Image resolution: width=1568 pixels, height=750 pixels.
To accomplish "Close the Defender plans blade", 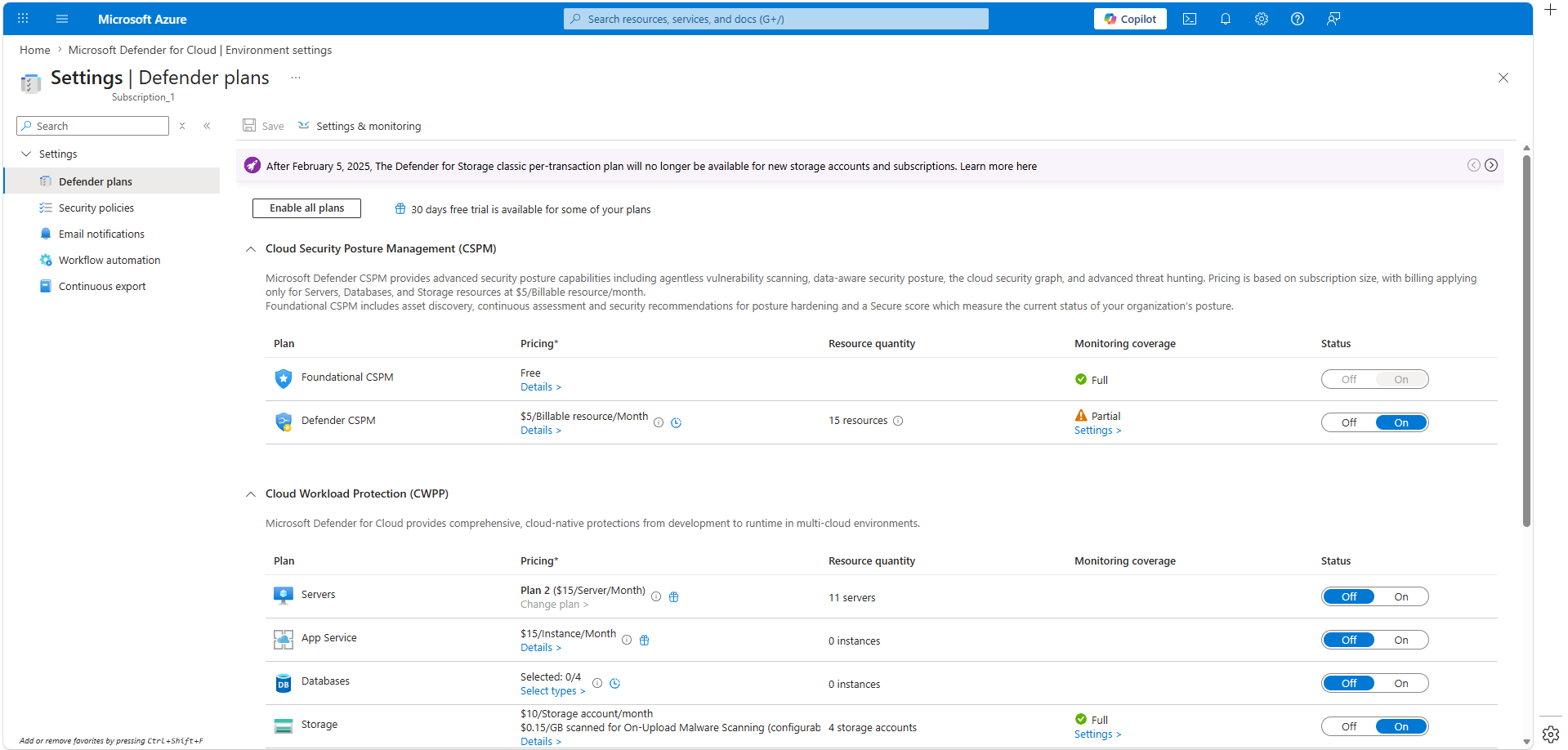I will pyautogui.click(x=1503, y=78).
